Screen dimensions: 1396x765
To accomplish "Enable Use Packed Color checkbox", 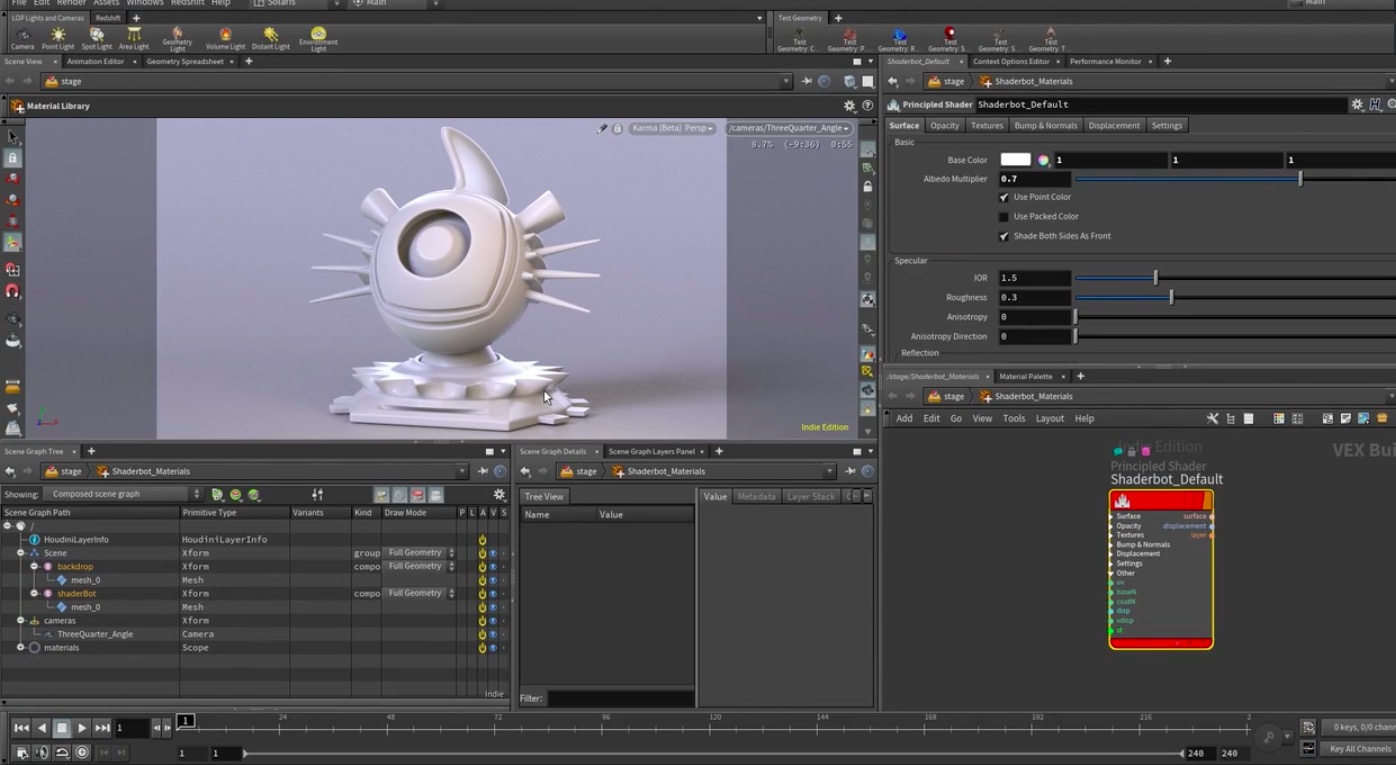I will click(x=1004, y=216).
